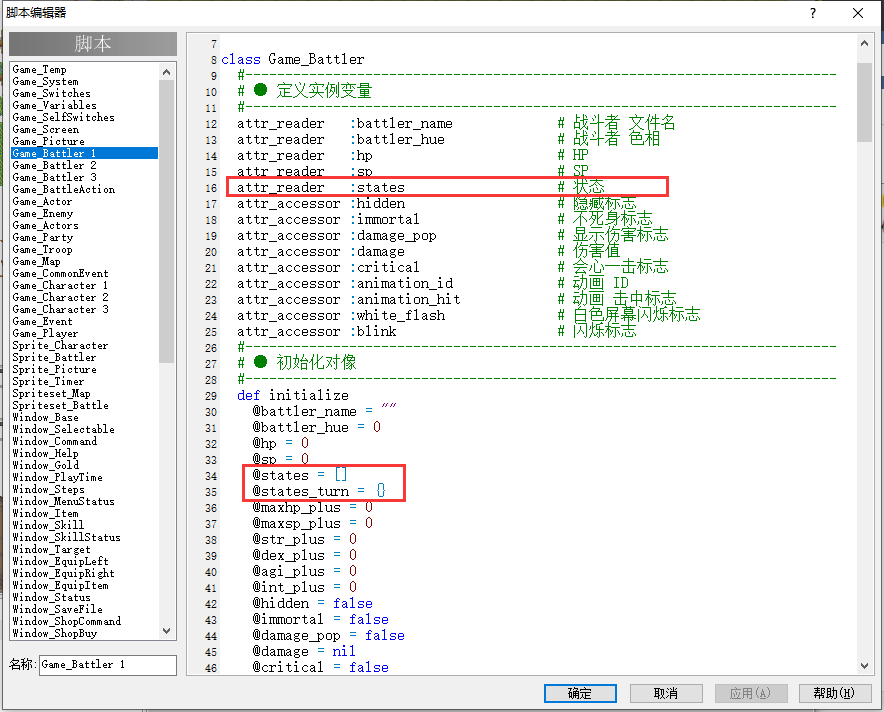Viewport: 884px width, 712px height.
Task: Click the script name input field
Action: 108,665
